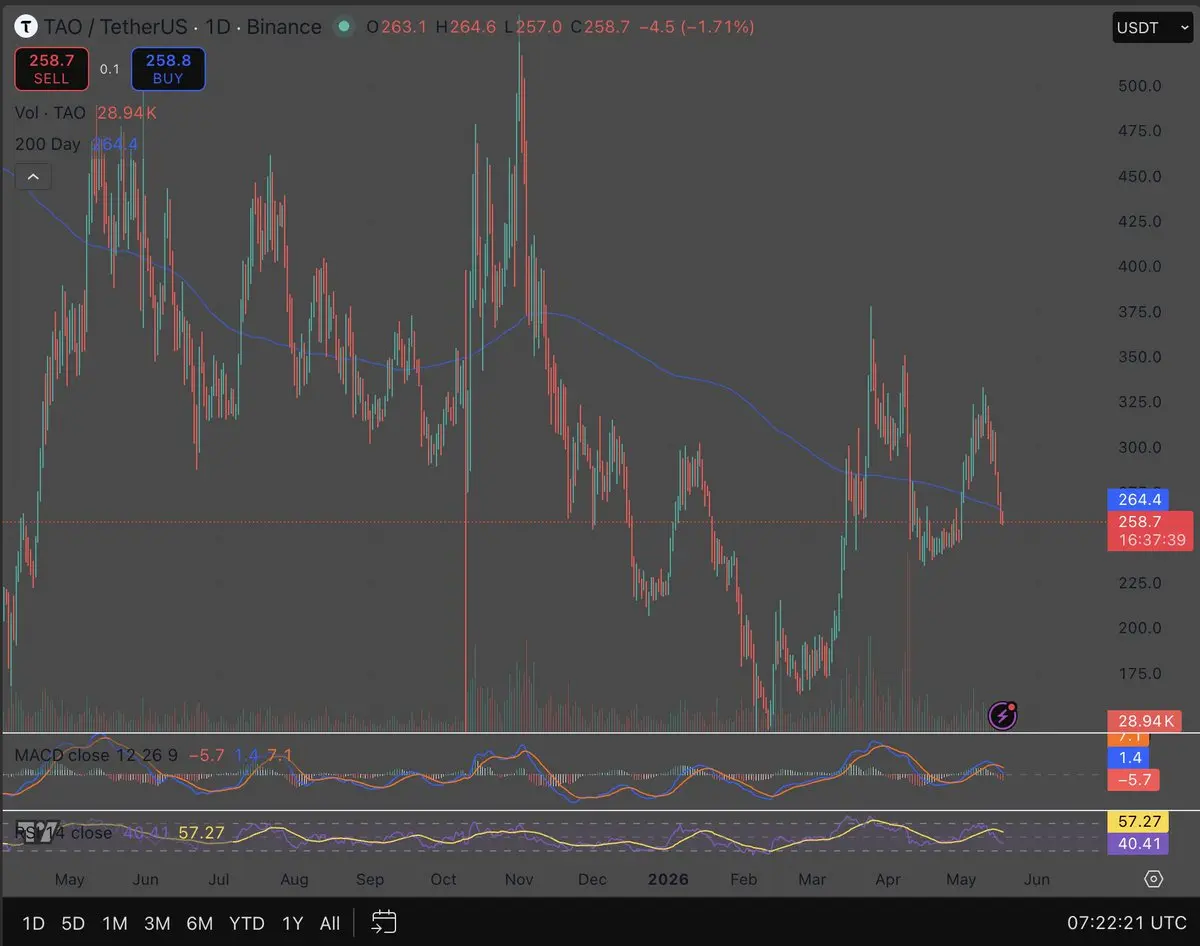
Task: Click the Jun label at the right of the time axis
Action: coord(1038,879)
